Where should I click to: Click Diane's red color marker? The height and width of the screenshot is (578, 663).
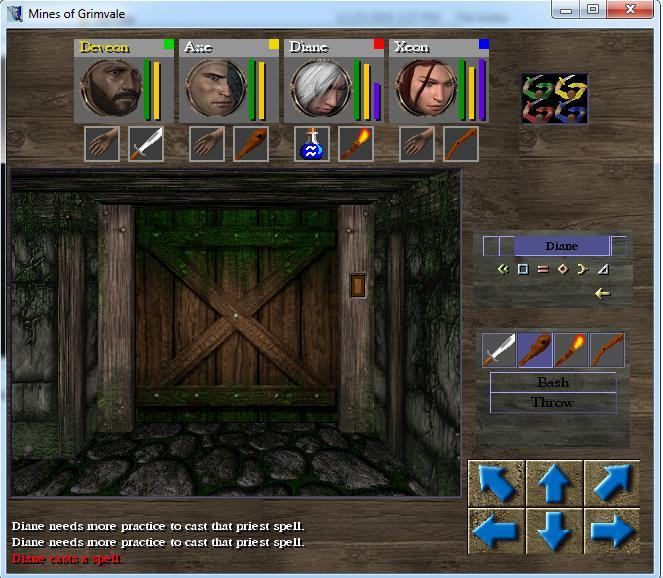[x=378, y=44]
